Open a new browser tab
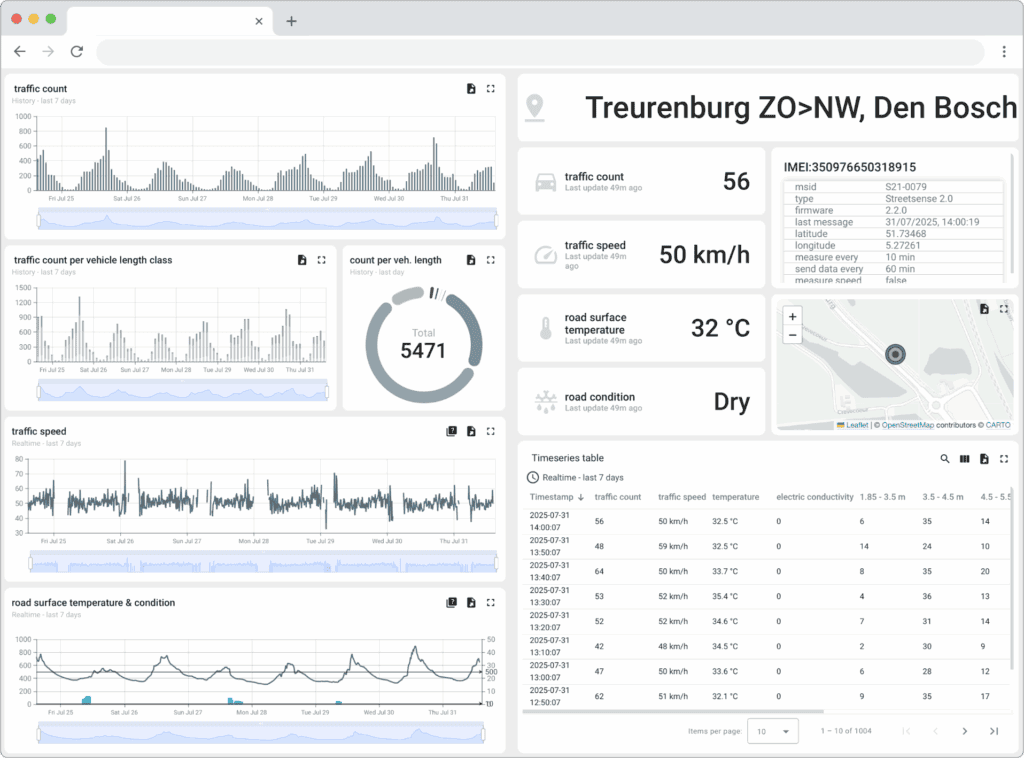The width and height of the screenshot is (1024, 758). click(x=291, y=20)
